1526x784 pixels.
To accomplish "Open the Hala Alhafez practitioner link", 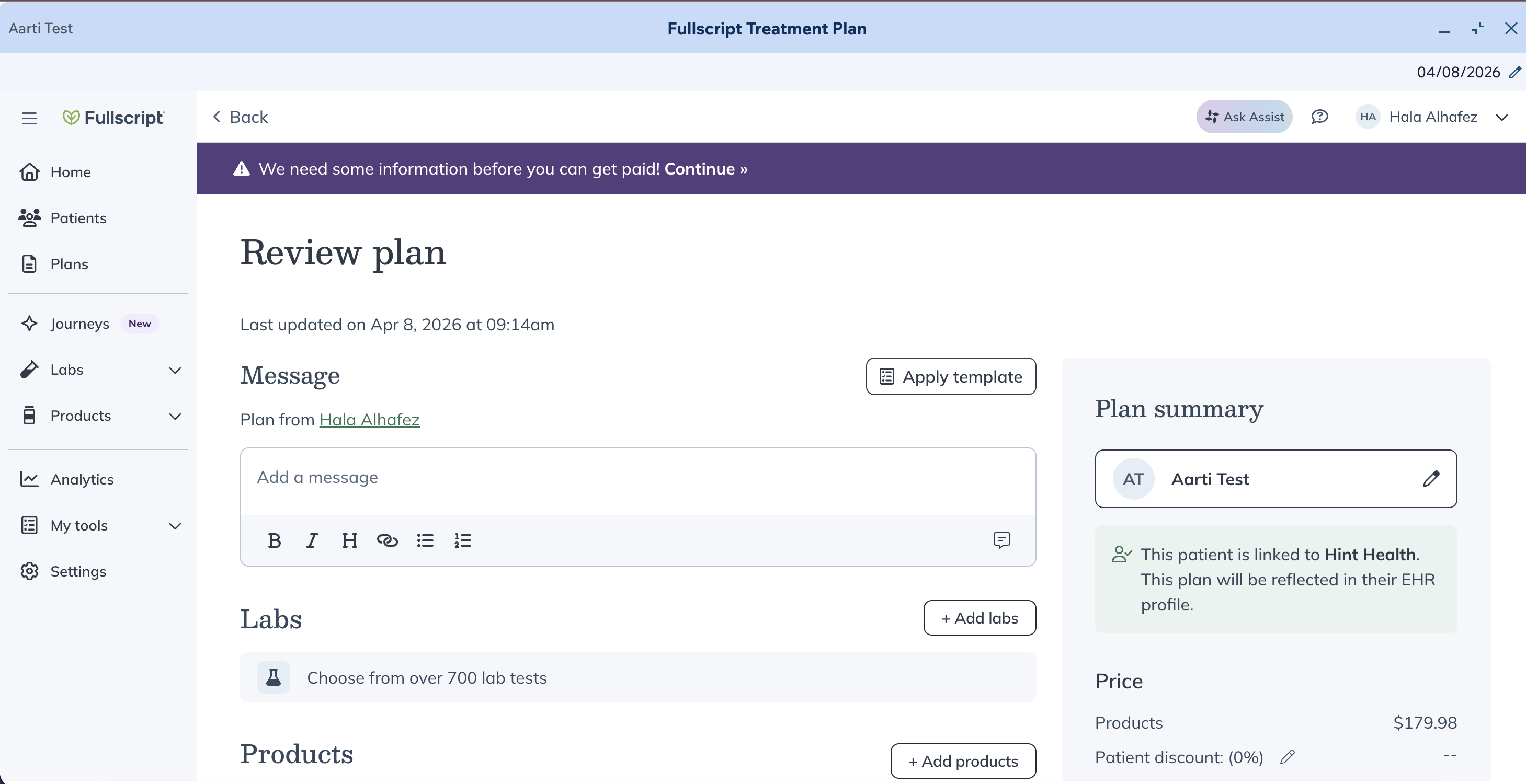I will point(369,420).
